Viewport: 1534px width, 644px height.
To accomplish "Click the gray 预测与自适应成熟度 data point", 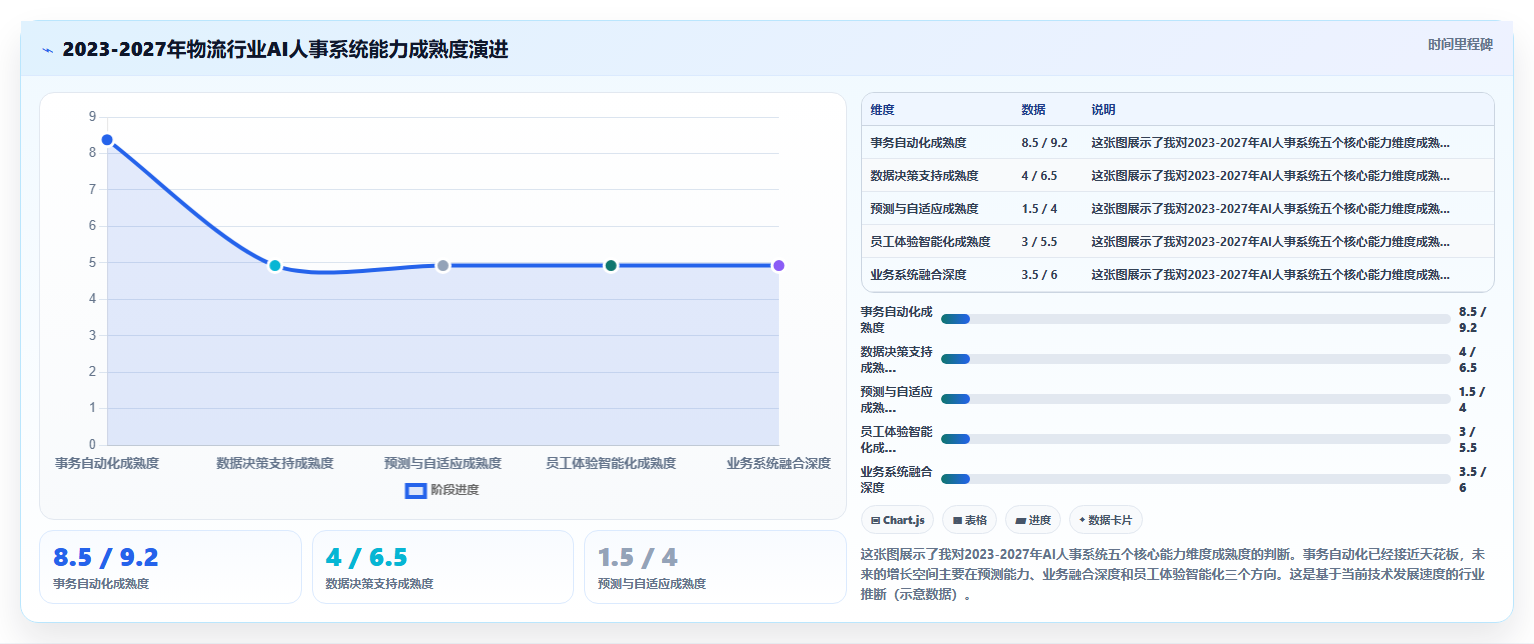I will [443, 265].
